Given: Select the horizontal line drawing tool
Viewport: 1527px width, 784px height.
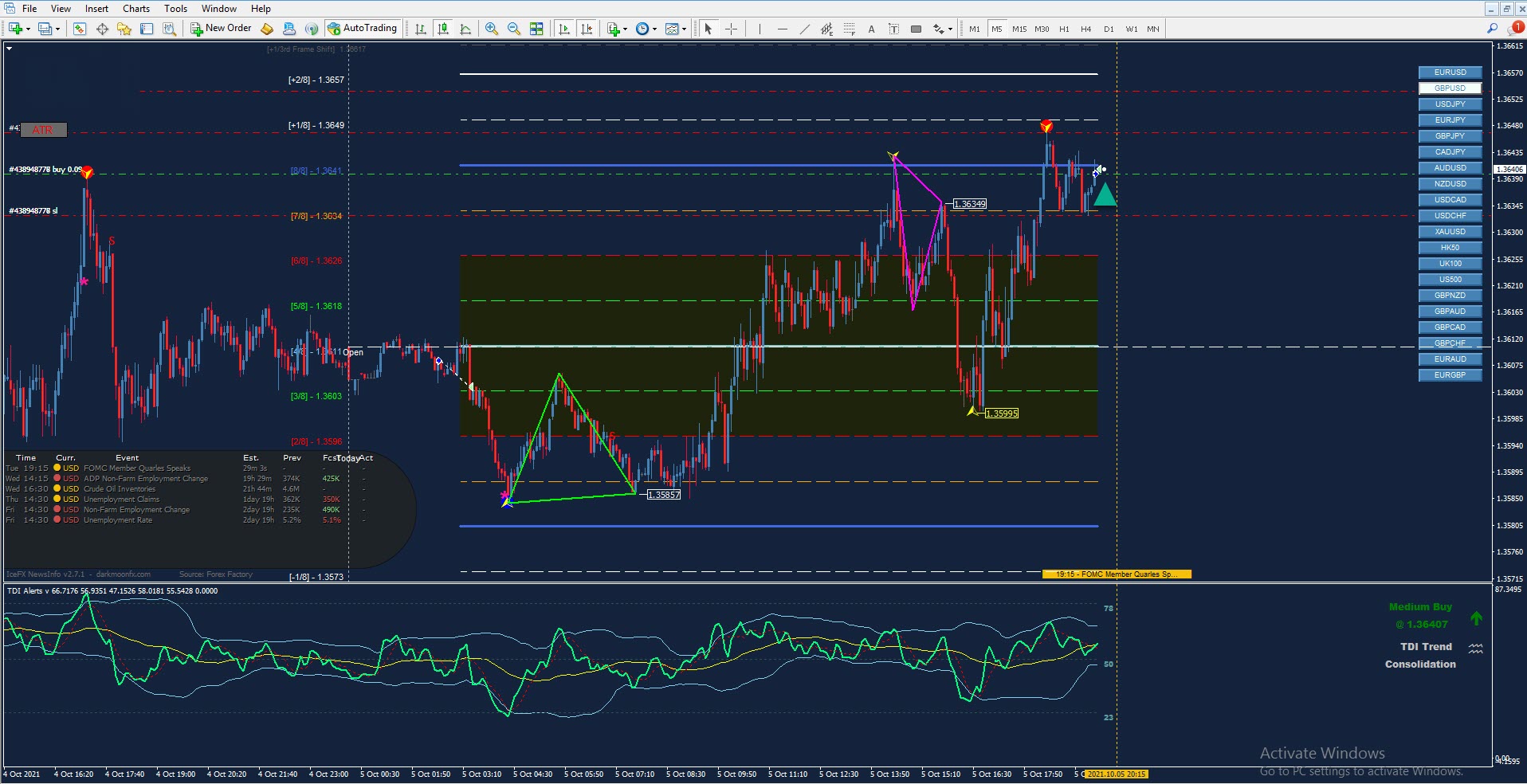Looking at the screenshot, I should (x=783, y=29).
